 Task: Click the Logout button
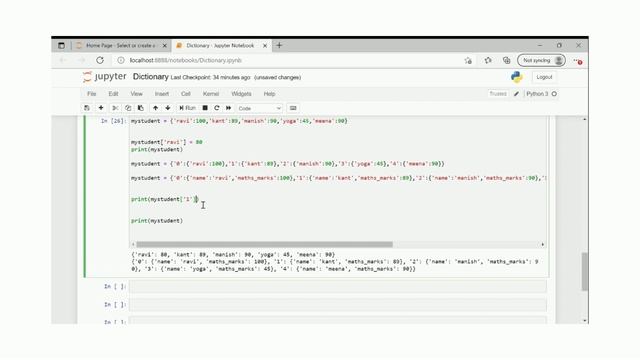(544, 77)
